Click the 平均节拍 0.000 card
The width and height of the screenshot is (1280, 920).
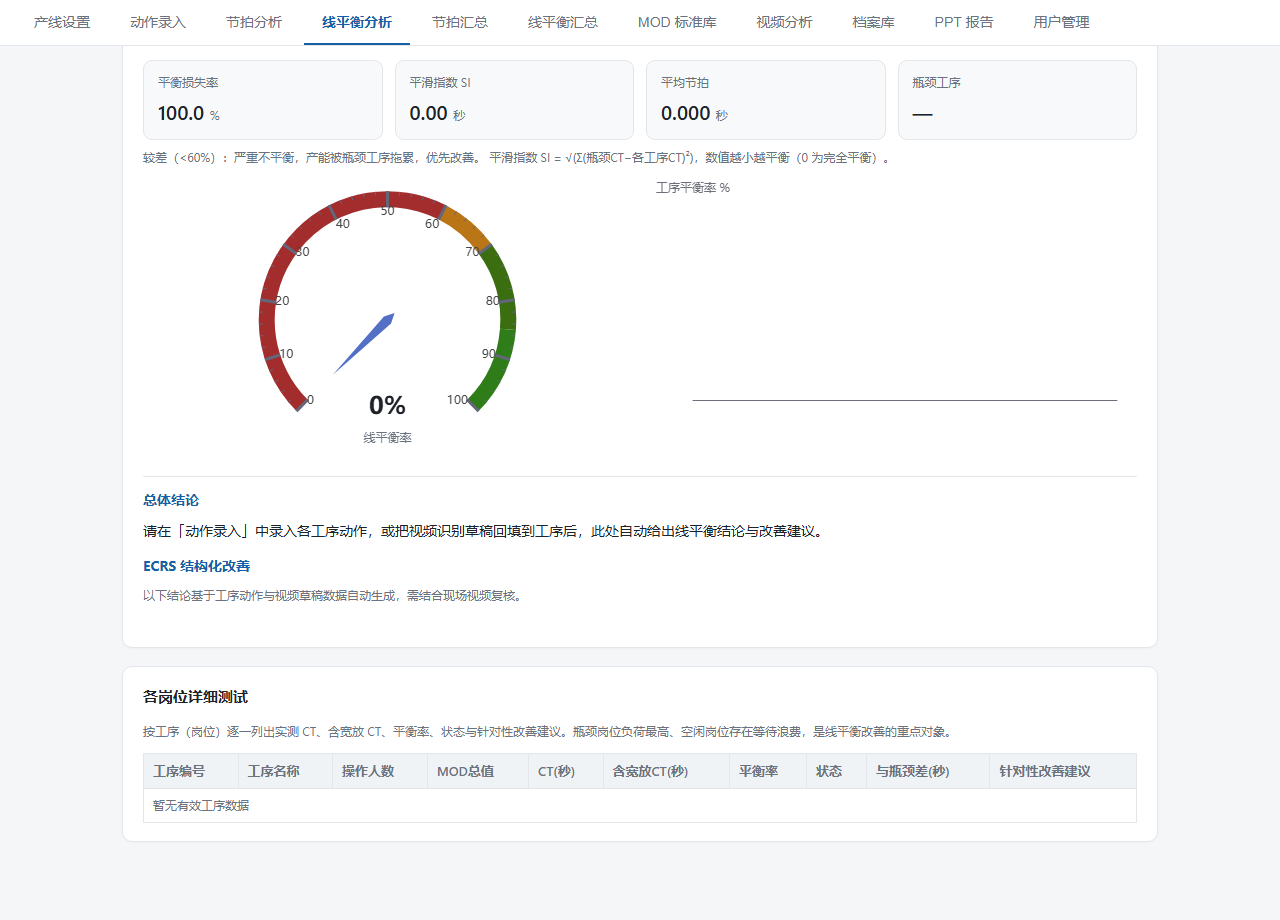click(766, 100)
